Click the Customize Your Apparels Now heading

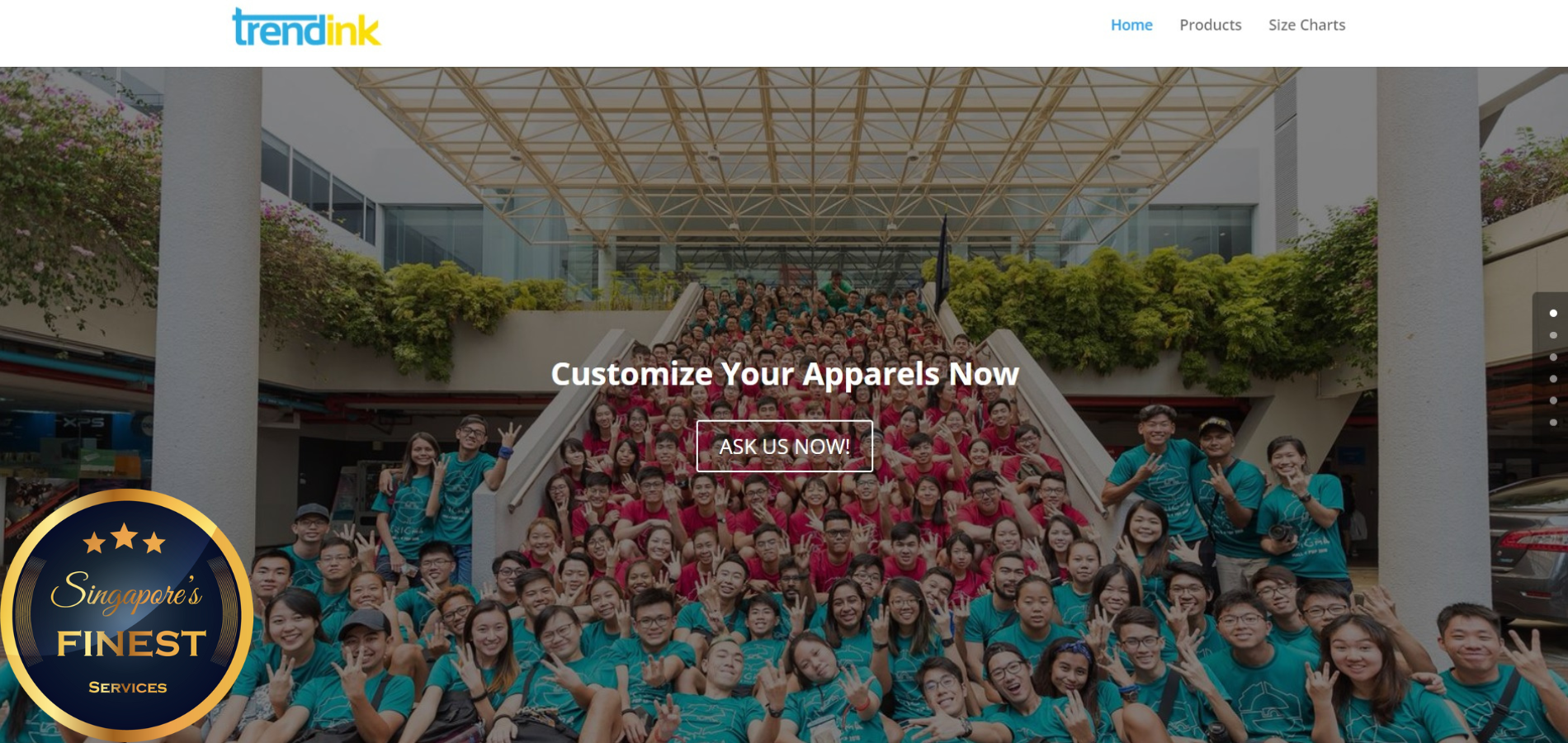(x=785, y=374)
